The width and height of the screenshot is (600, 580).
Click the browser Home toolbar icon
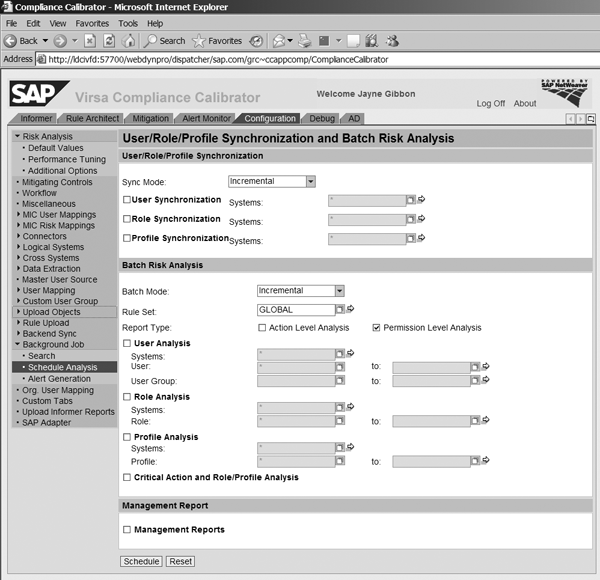tap(128, 41)
